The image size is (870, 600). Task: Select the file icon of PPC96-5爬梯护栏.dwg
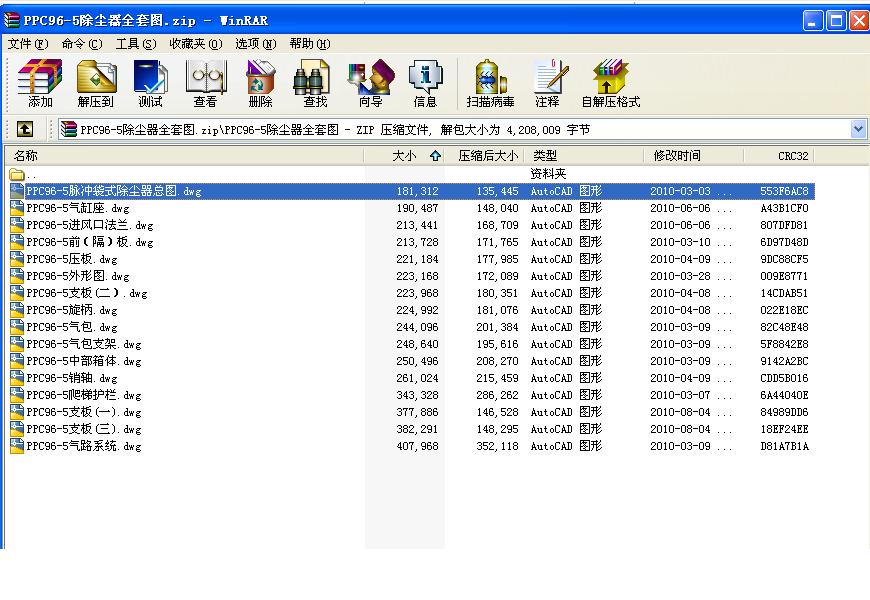pos(17,395)
